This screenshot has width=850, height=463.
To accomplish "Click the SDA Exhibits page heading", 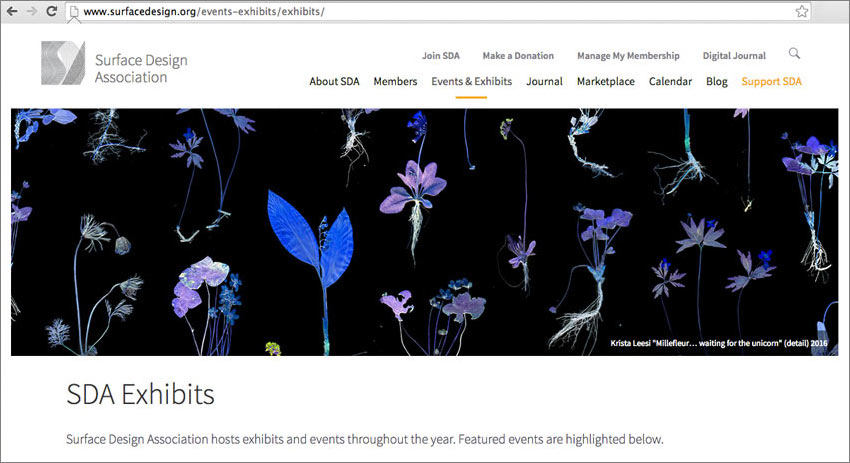I will pos(140,394).
